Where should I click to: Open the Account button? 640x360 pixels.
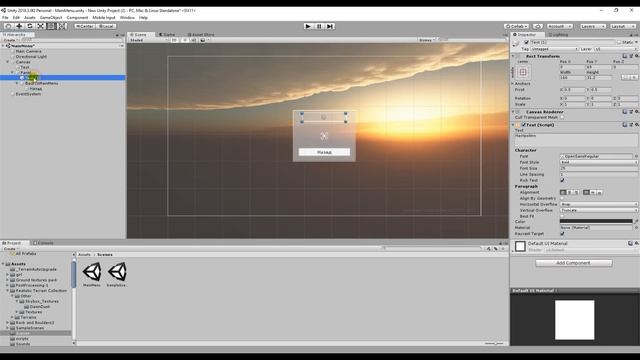pyautogui.click(x=559, y=26)
